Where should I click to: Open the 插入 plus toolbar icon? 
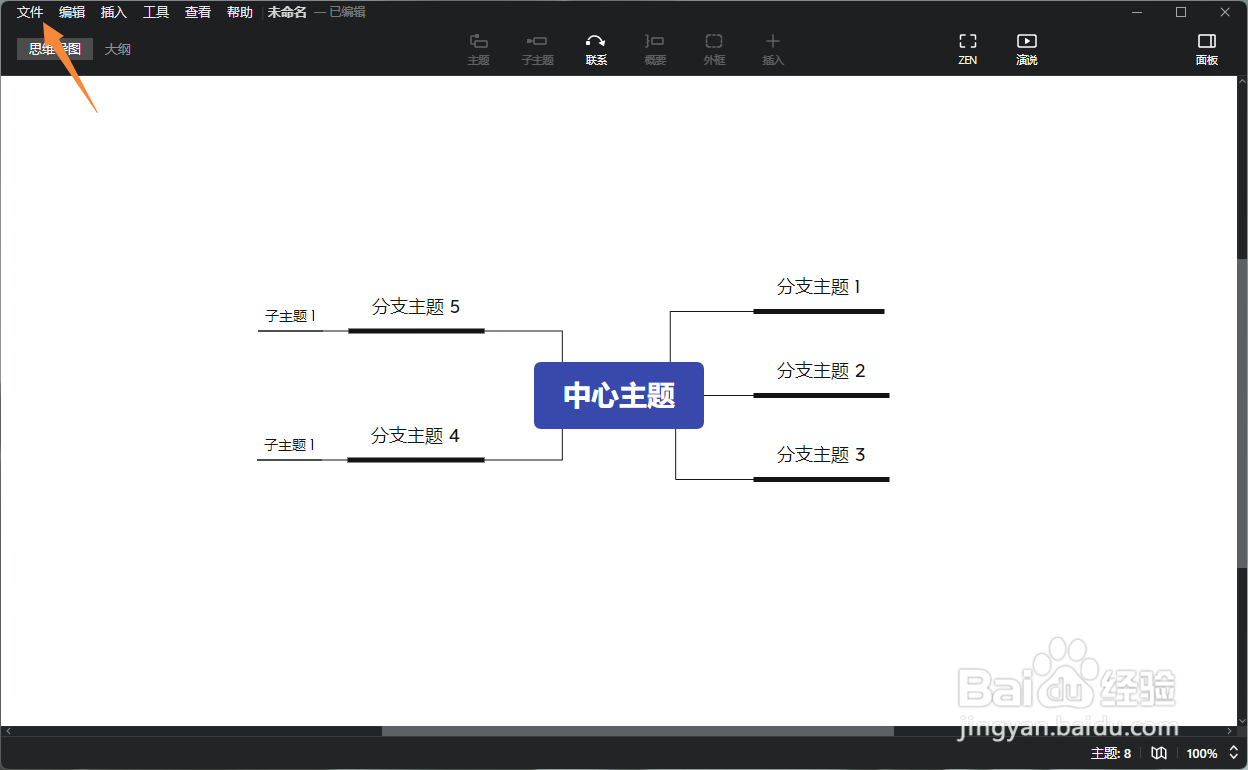pyautogui.click(x=773, y=49)
